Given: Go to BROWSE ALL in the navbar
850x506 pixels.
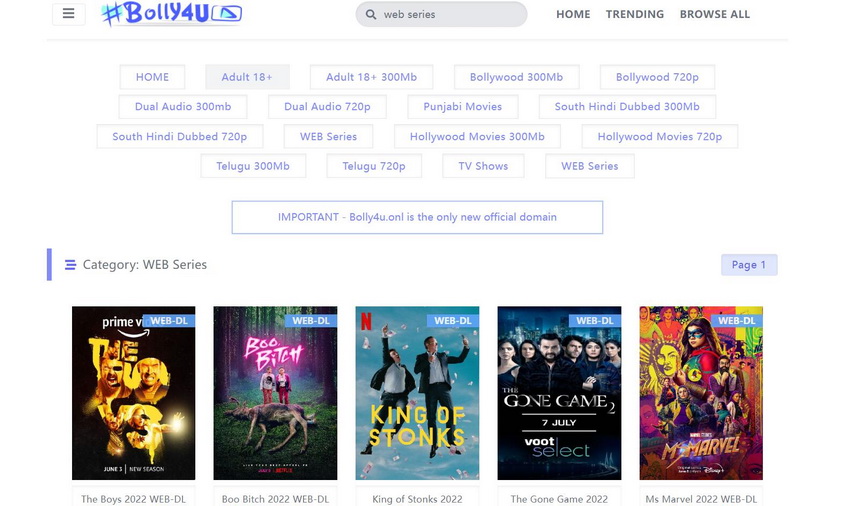Looking at the screenshot, I should coord(714,15).
